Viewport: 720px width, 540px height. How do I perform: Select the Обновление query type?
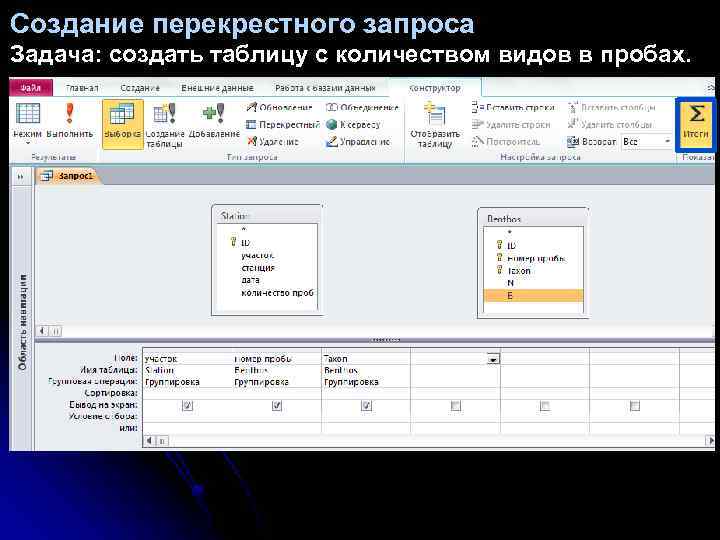pos(279,107)
